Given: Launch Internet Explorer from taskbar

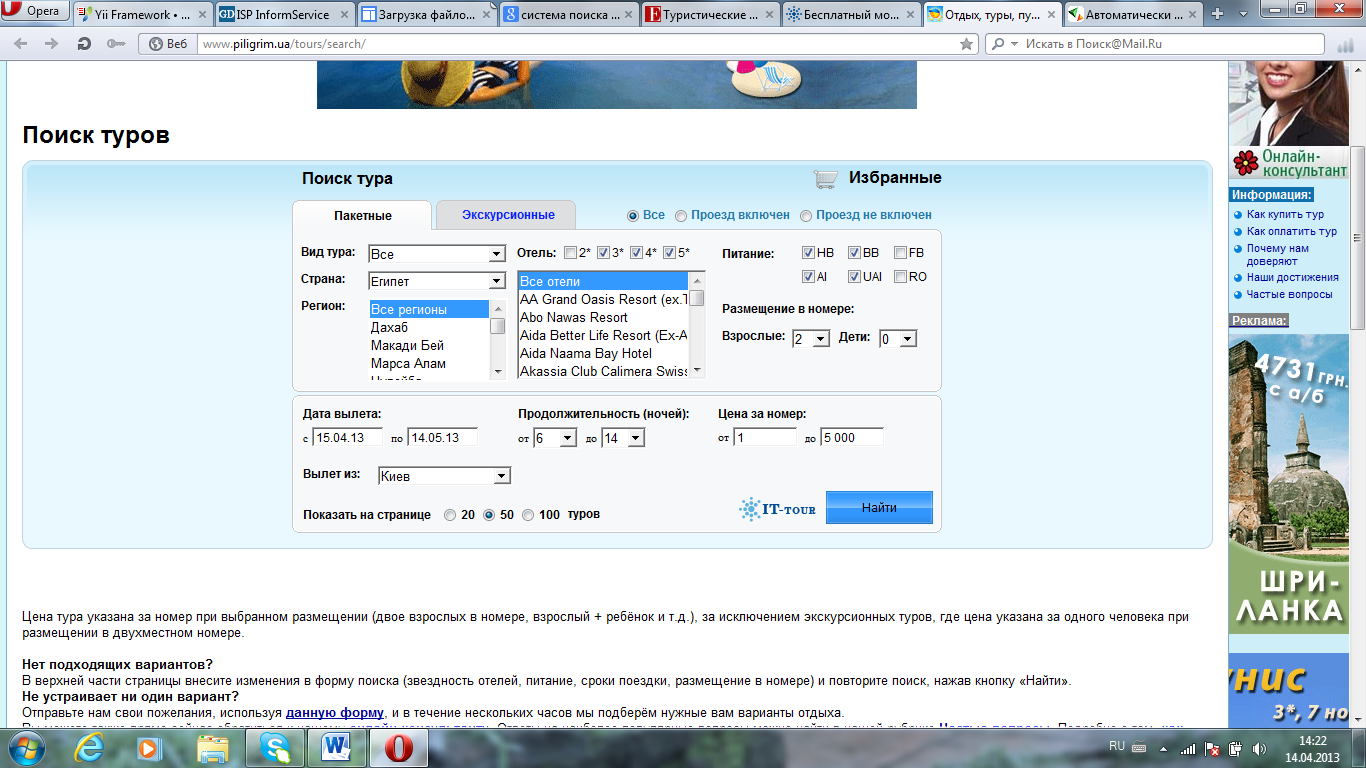Looking at the screenshot, I should point(91,747).
